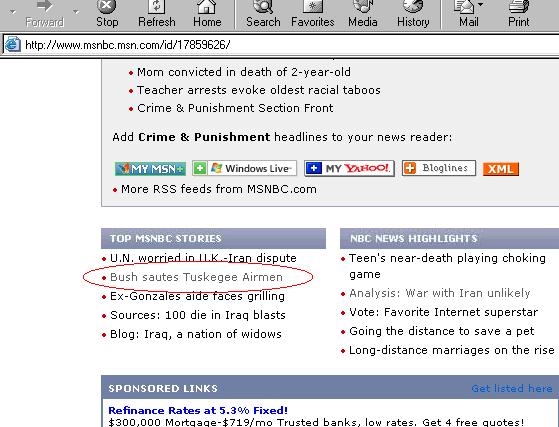
Task: Open 'Refinance Rates at 5.3% Fixed!' ad
Action: [198, 410]
